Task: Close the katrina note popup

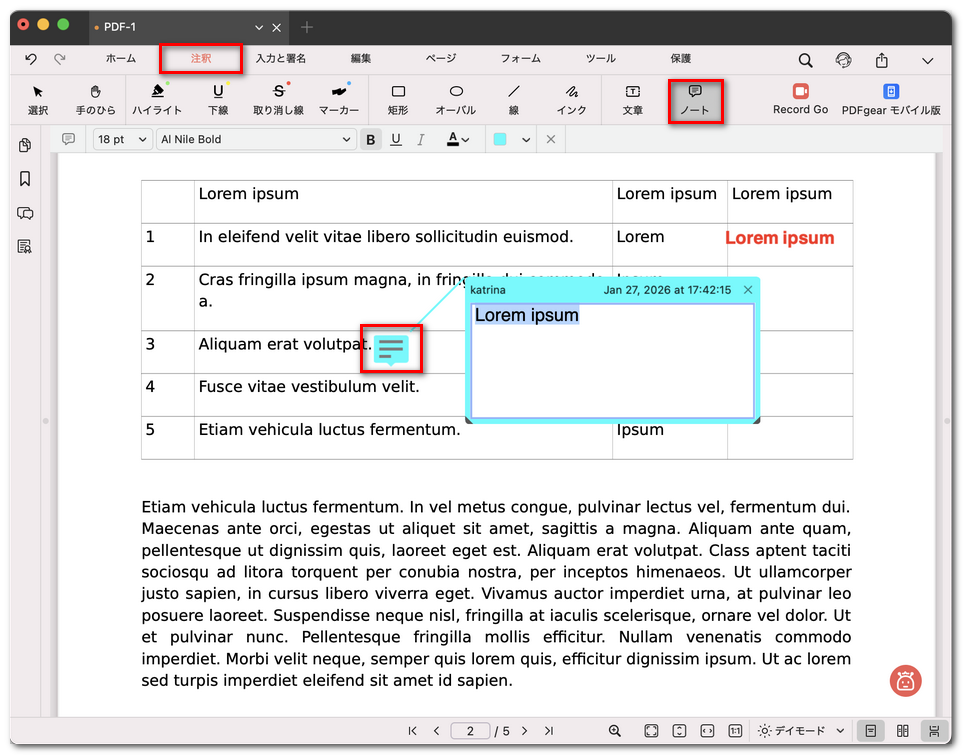Action: (748, 290)
